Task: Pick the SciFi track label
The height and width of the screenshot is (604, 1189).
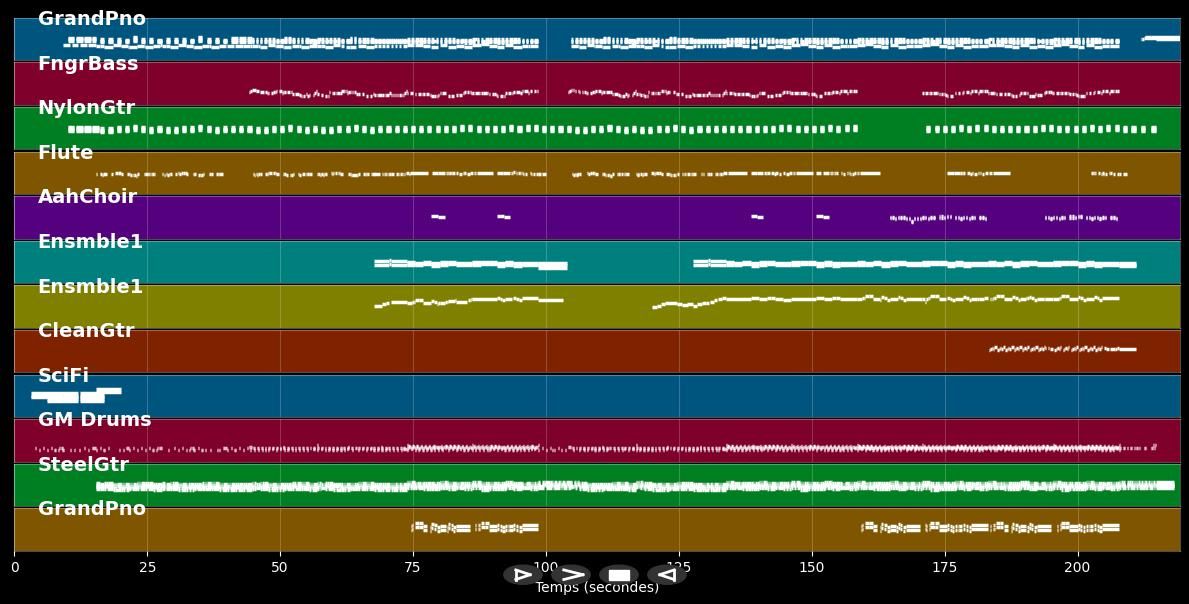Action: 63,376
